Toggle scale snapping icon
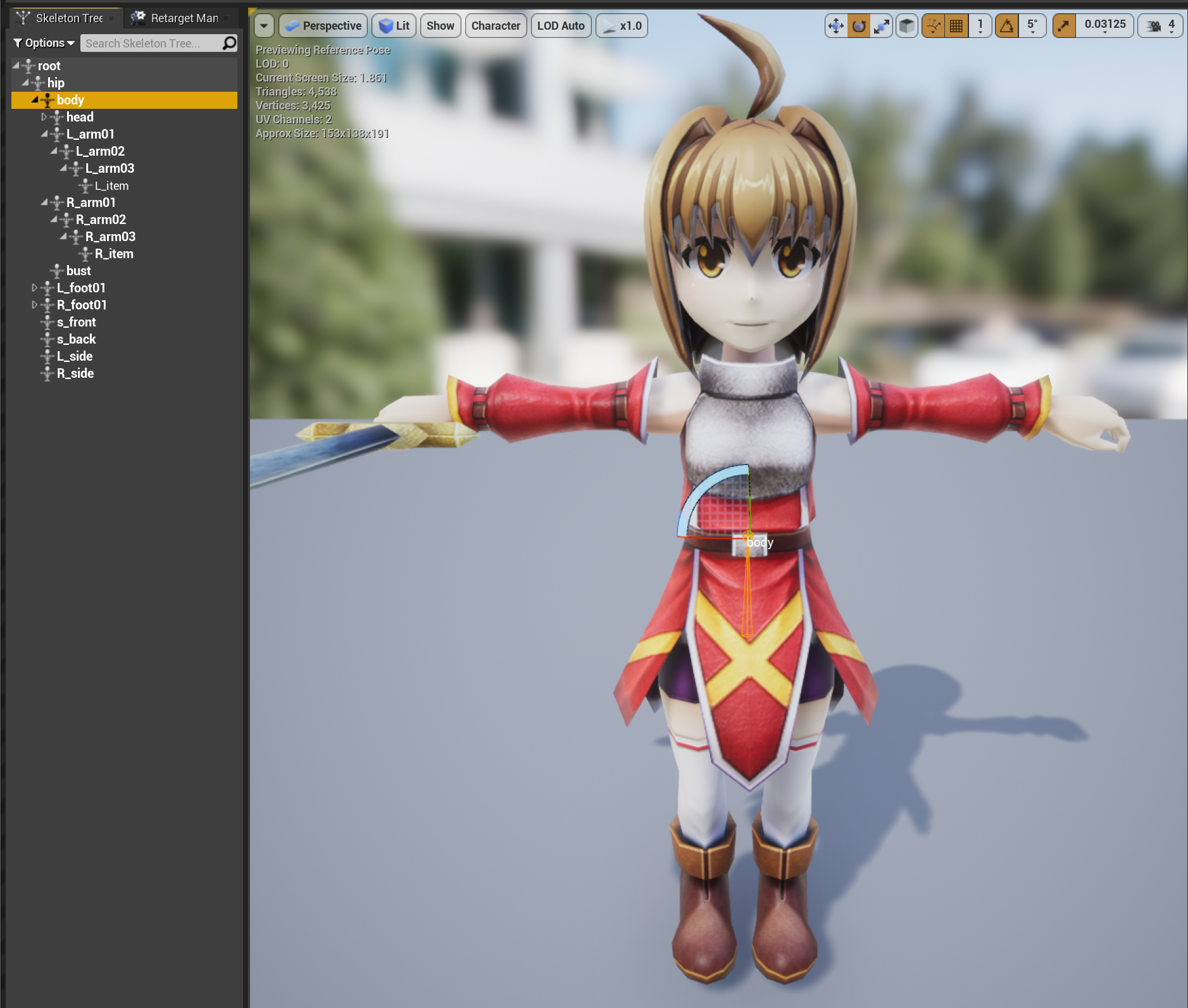 (1064, 26)
